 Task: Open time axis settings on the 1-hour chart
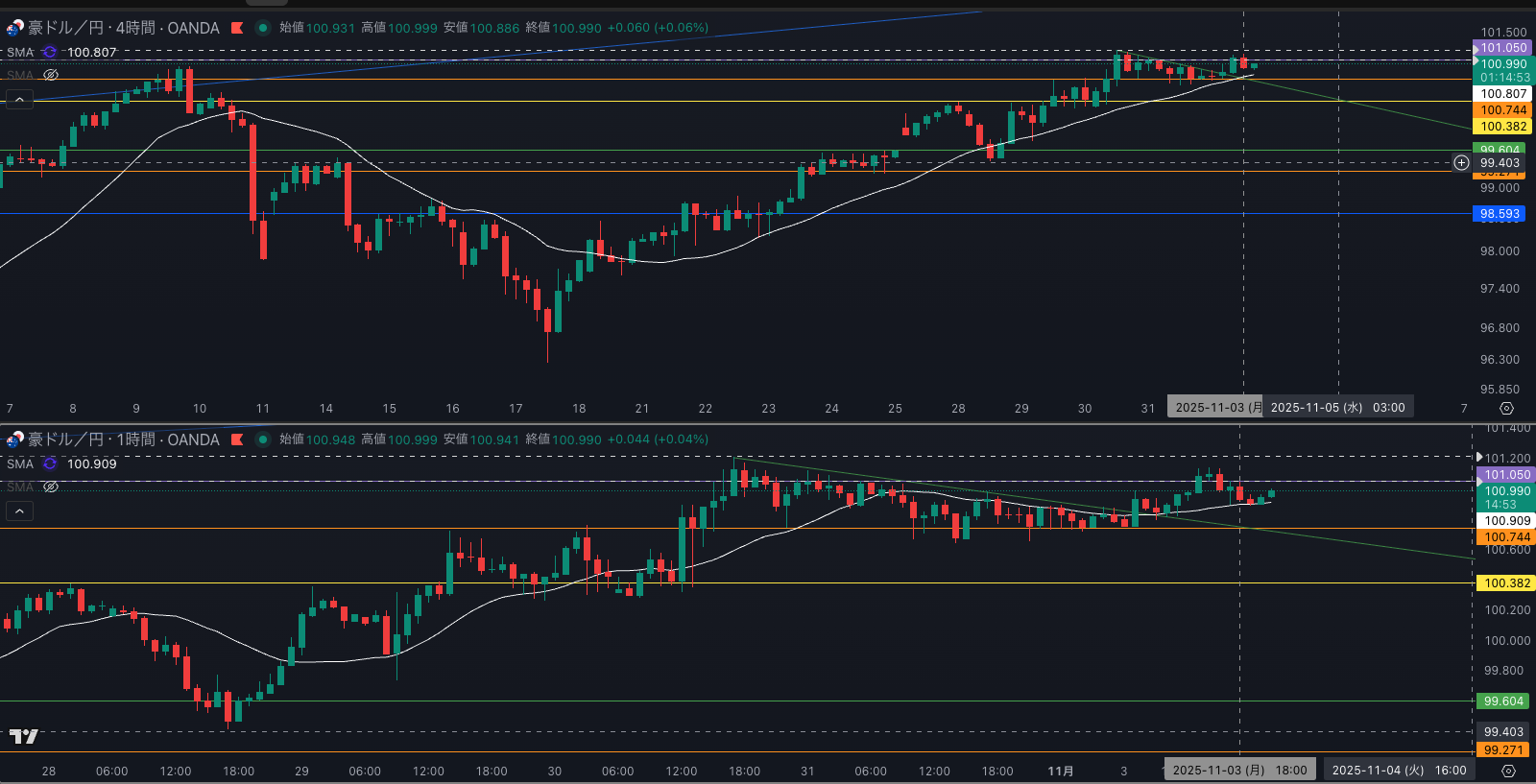(x=1508, y=771)
